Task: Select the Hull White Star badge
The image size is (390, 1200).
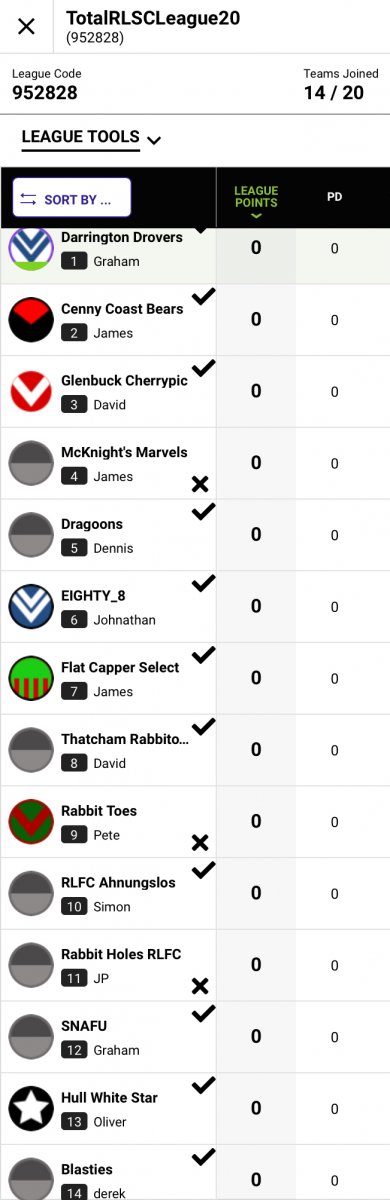Action: coord(31,1108)
